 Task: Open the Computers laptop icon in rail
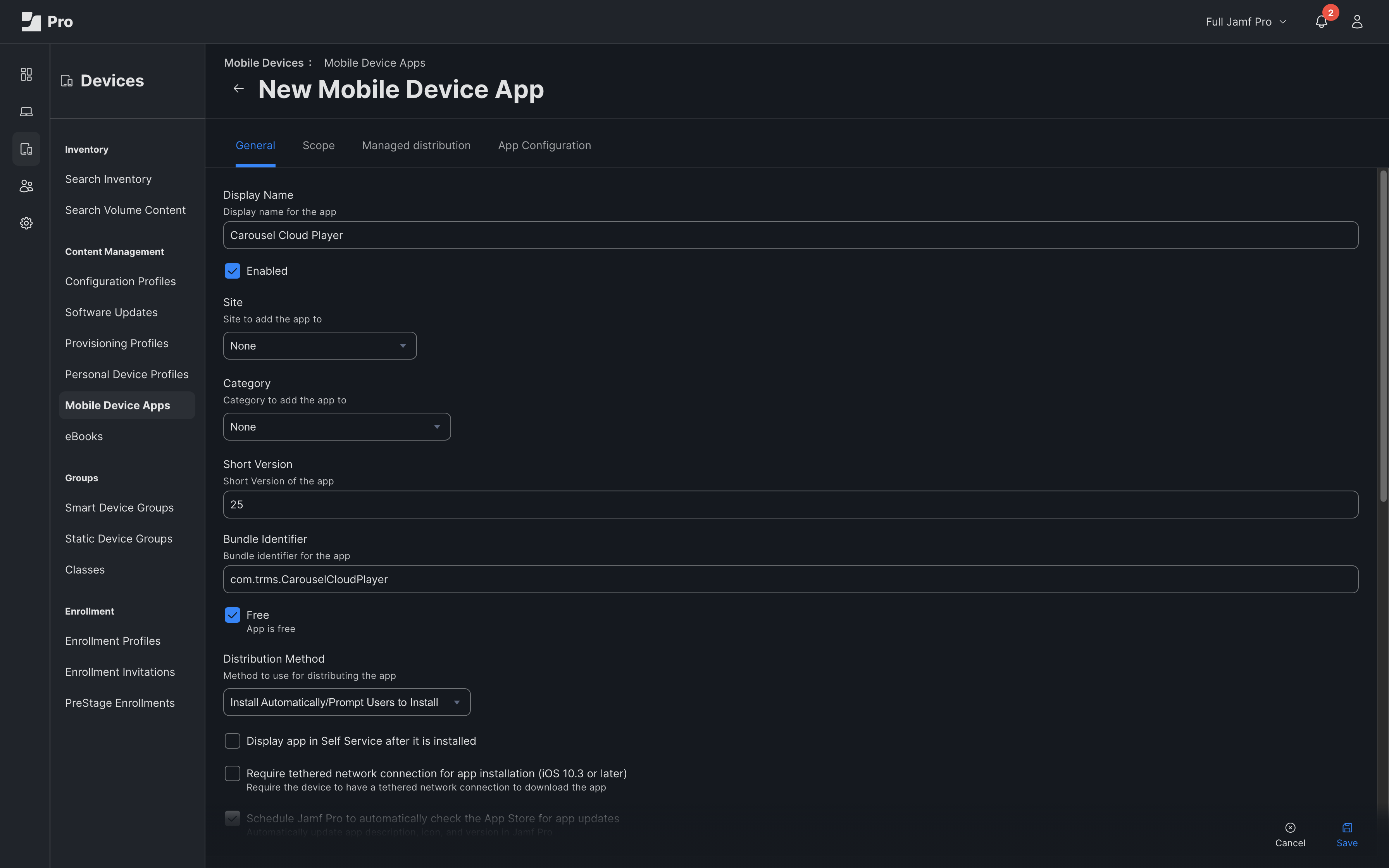click(26, 112)
